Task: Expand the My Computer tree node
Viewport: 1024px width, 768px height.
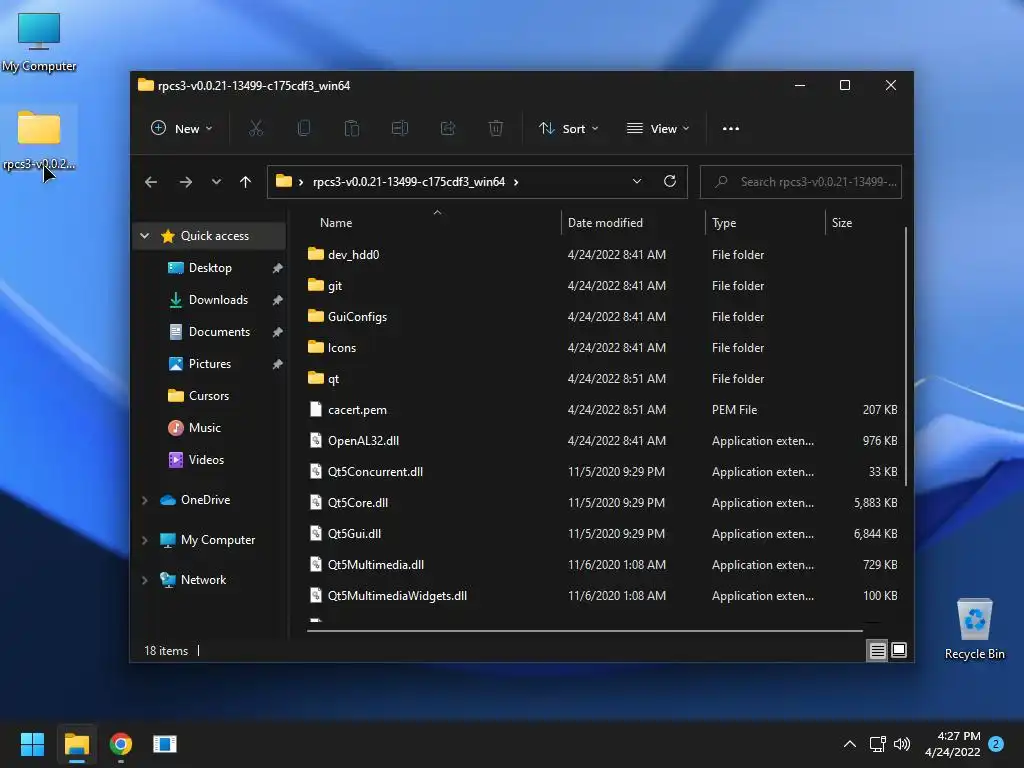Action: (145, 540)
